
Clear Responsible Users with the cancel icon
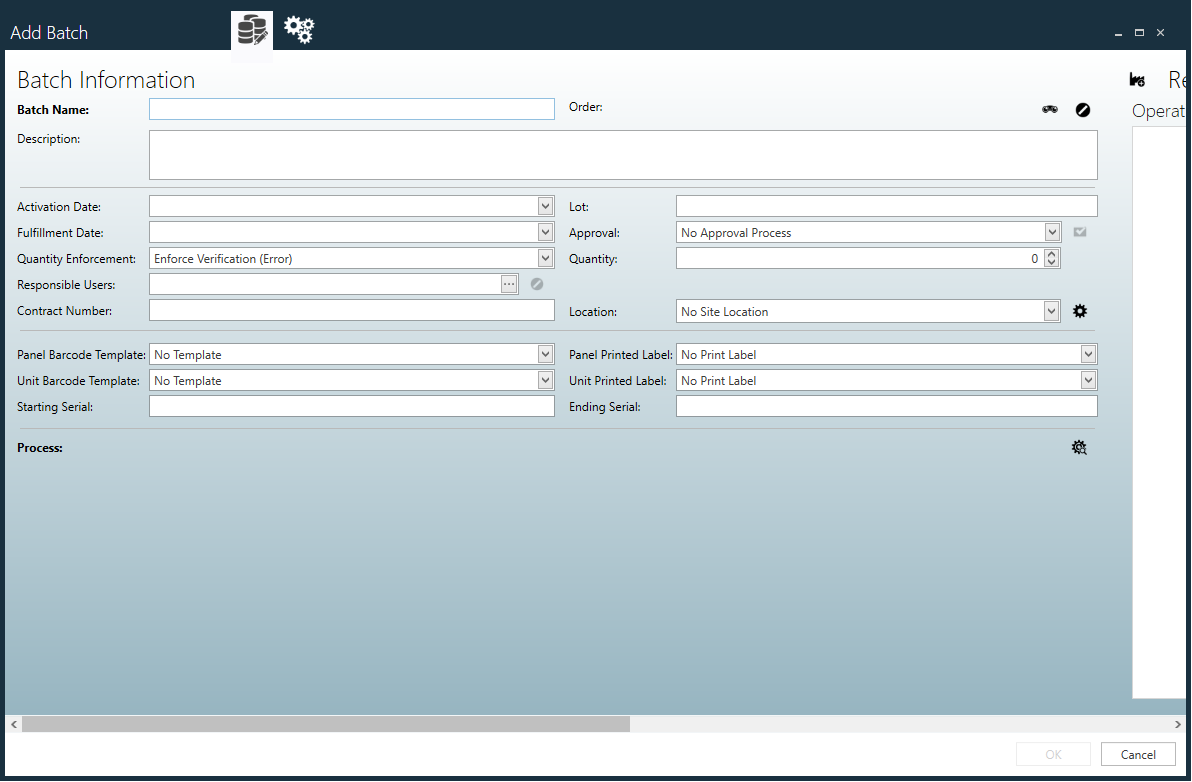click(x=536, y=284)
